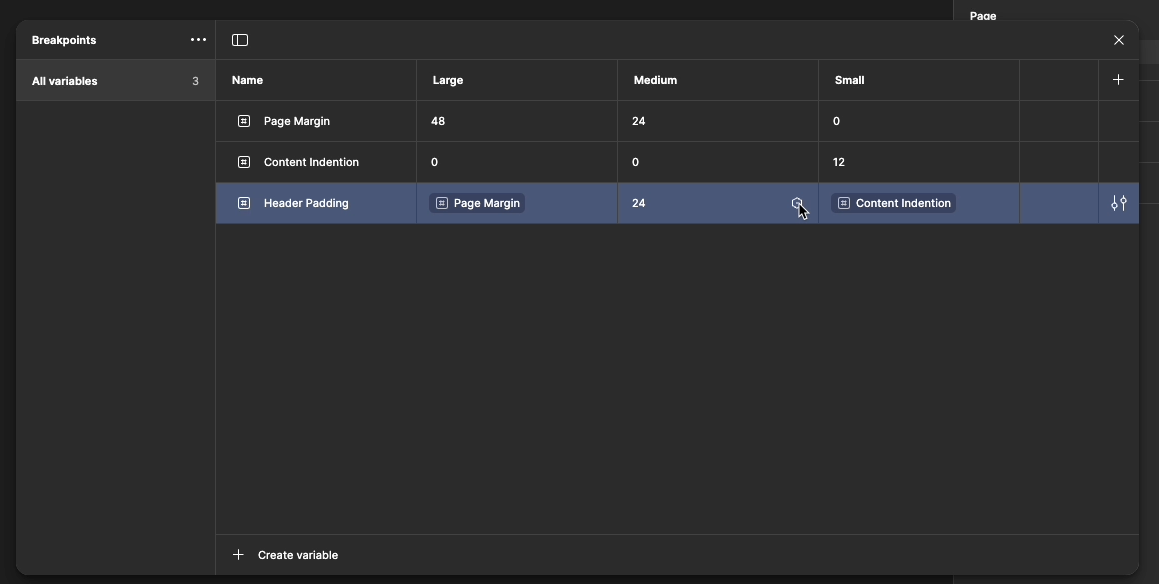Open the Breakpoints collection options menu

tap(198, 40)
